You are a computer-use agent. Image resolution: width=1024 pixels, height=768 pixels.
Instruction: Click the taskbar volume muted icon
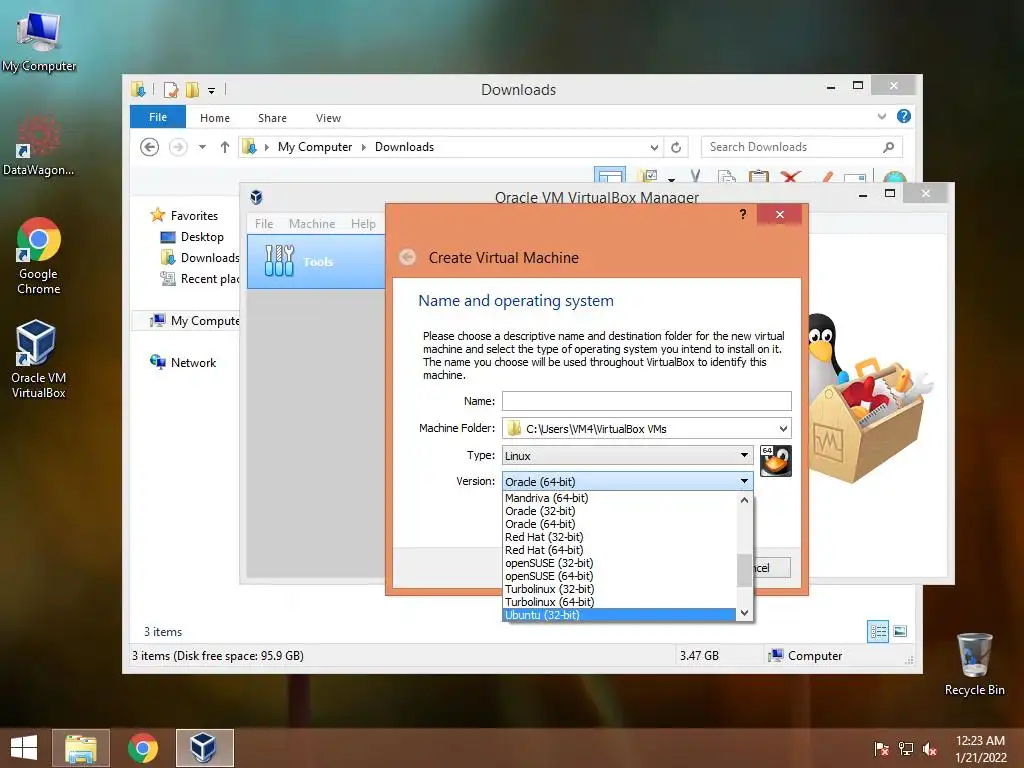tap(929, 750)
